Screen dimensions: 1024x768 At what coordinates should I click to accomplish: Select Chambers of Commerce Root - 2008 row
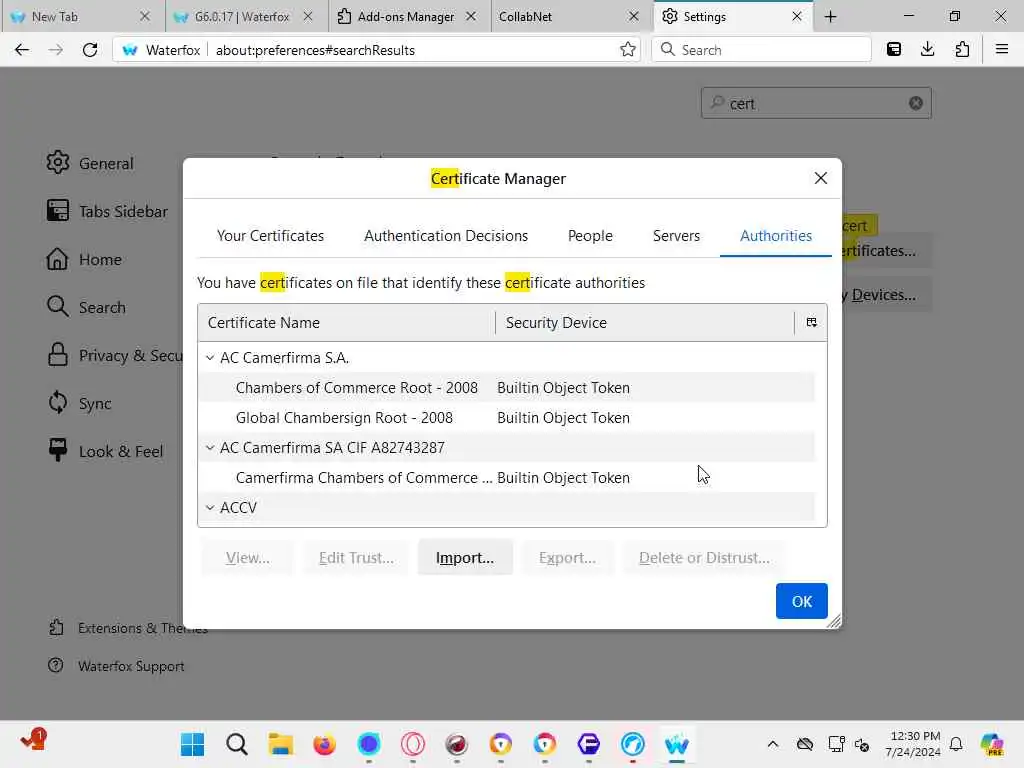(x=507, y=388)
